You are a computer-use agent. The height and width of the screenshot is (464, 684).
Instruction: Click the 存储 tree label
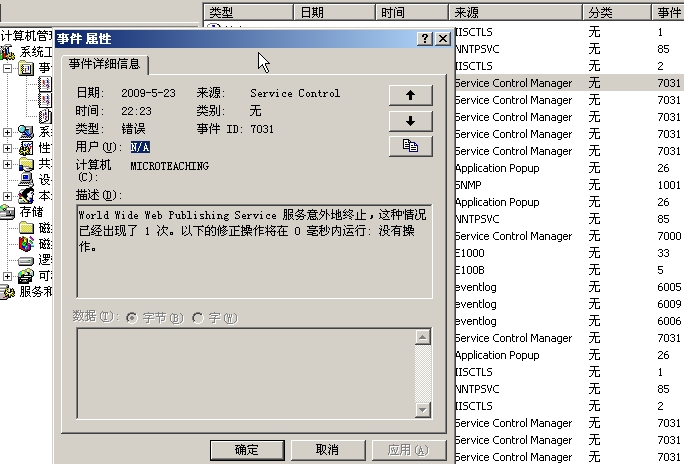[x=31, y=212]
